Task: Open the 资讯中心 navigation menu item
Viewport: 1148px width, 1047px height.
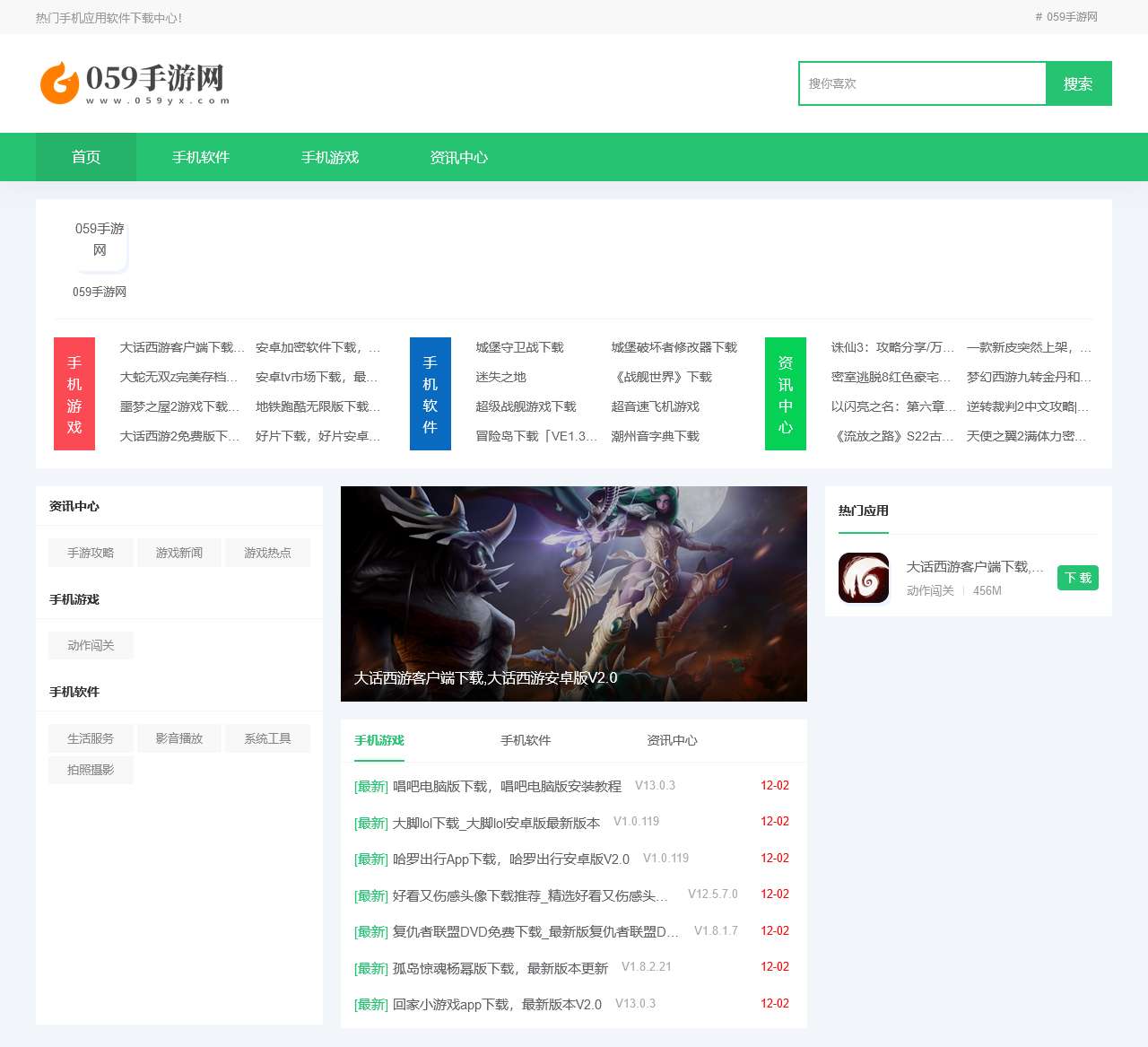Action: point(458,157)
